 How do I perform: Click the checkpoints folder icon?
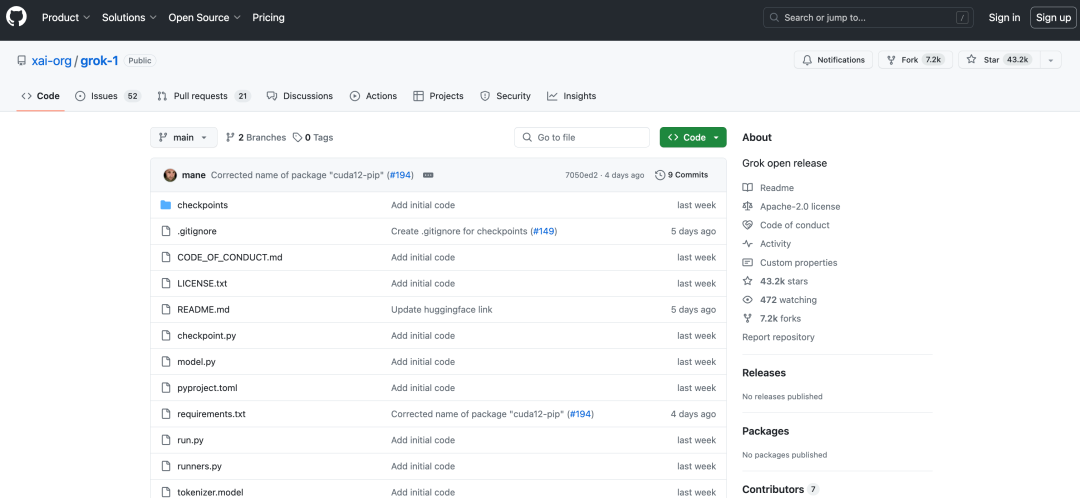pyautogui.click(x=165, y=205)
